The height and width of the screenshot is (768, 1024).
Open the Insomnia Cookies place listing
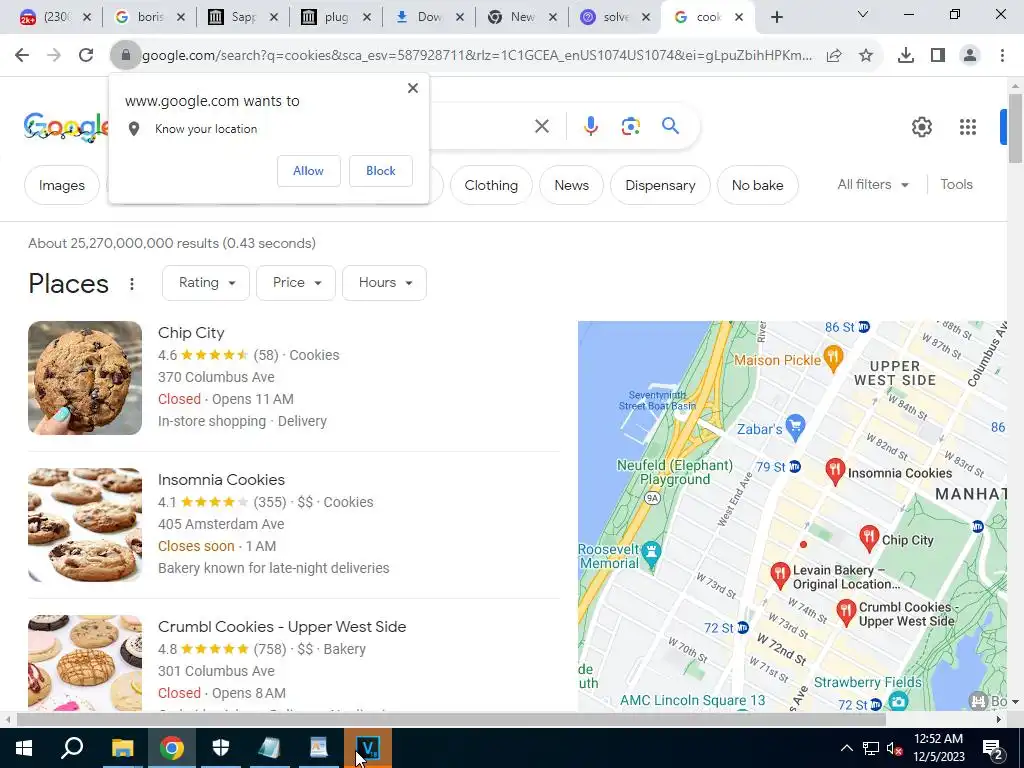coord(221,480)
